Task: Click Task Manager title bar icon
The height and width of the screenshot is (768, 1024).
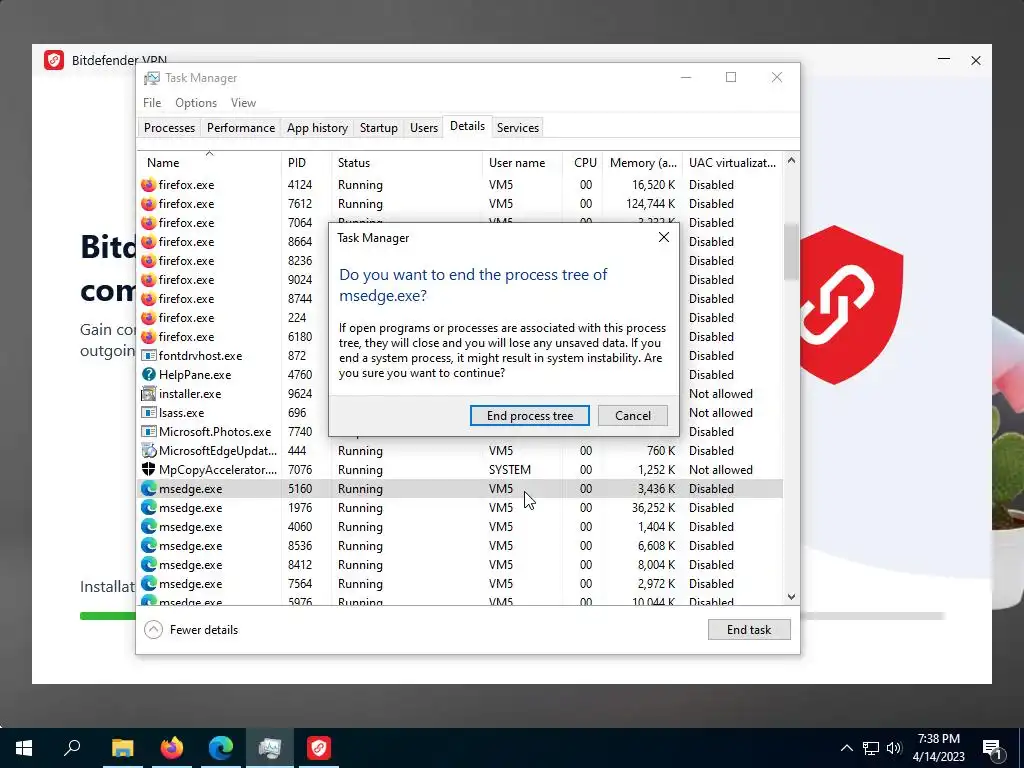Action: click(152, 78)
